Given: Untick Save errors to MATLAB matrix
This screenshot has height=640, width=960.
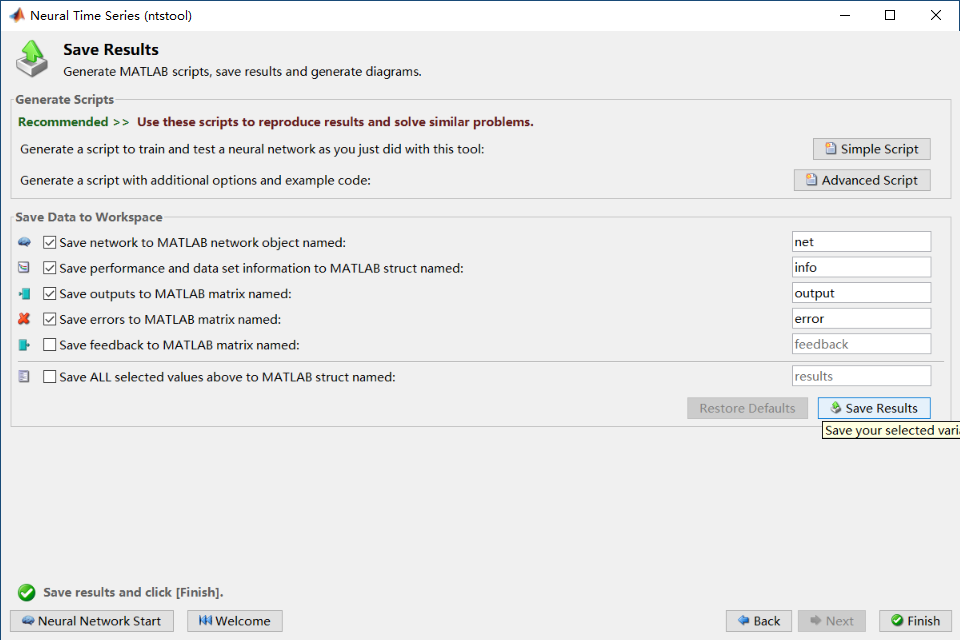Looking at the screenshot, I should click(50, 319).
